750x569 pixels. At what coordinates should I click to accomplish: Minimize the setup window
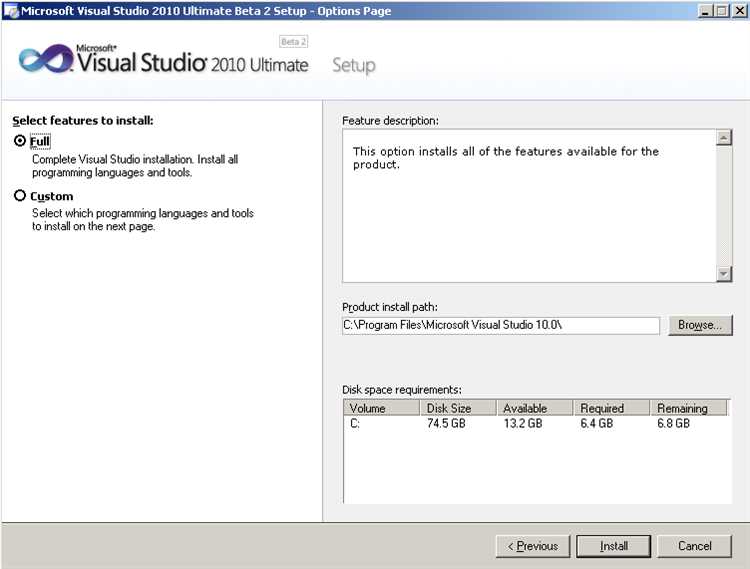click(705, 11)
